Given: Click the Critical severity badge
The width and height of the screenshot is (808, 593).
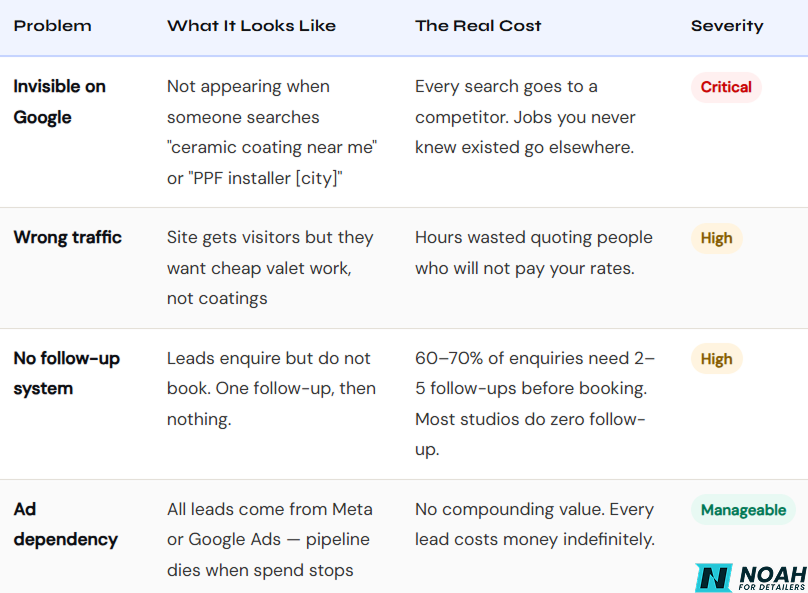Looking at the screenshot, I should [726, 87].
